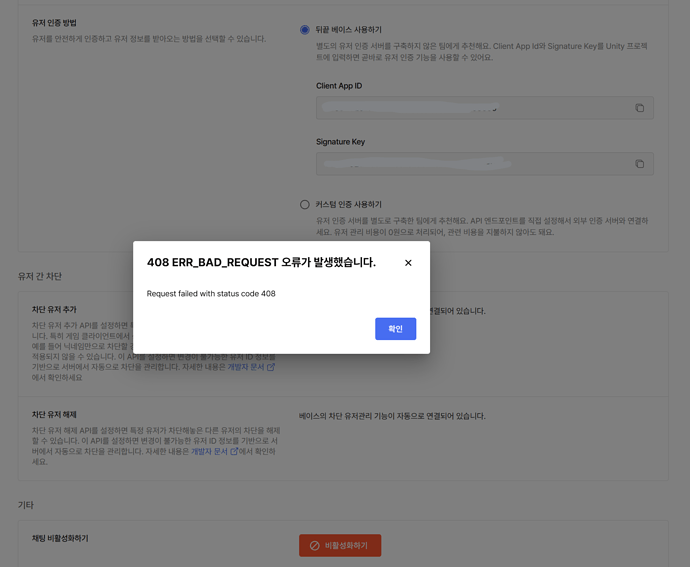Image resolution: width=690 pixels, height=567 pixels.
Task: Click inside the Client App ID field
Action: click(x=470, y=108)
